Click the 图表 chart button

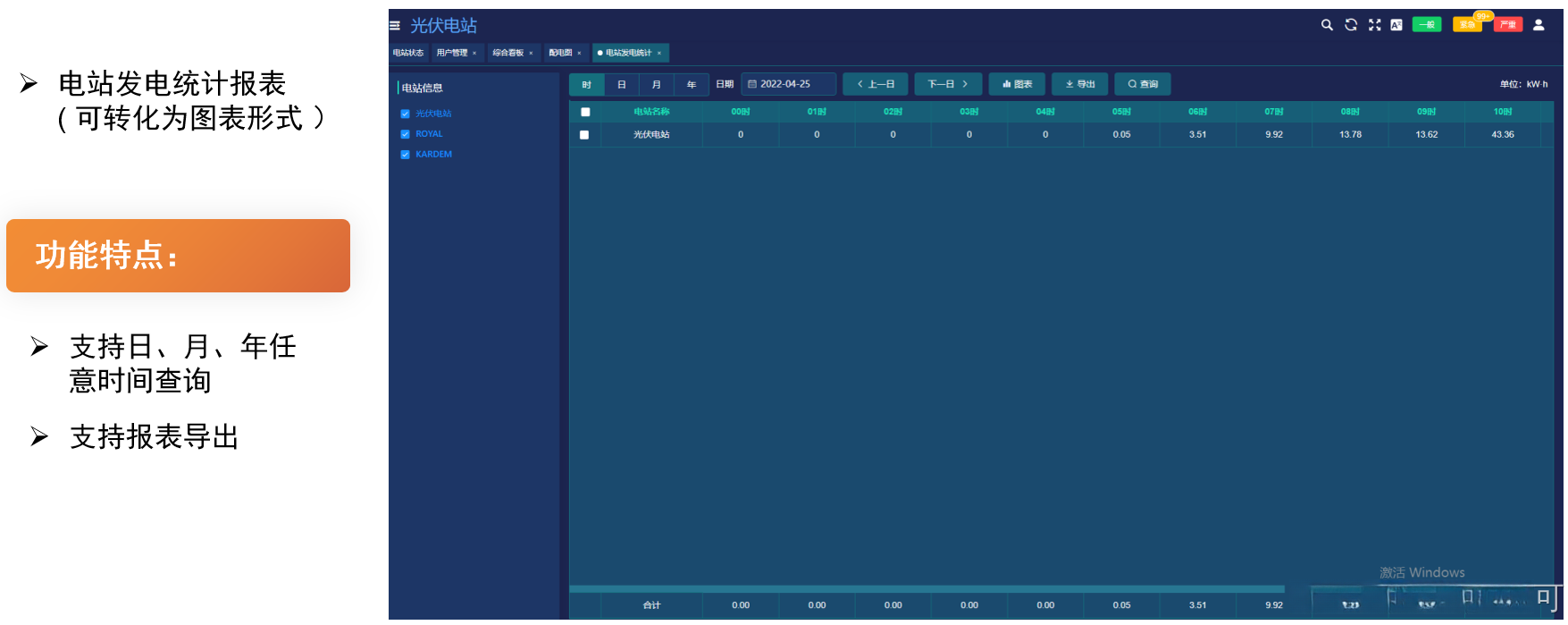tap(1018, 84)
